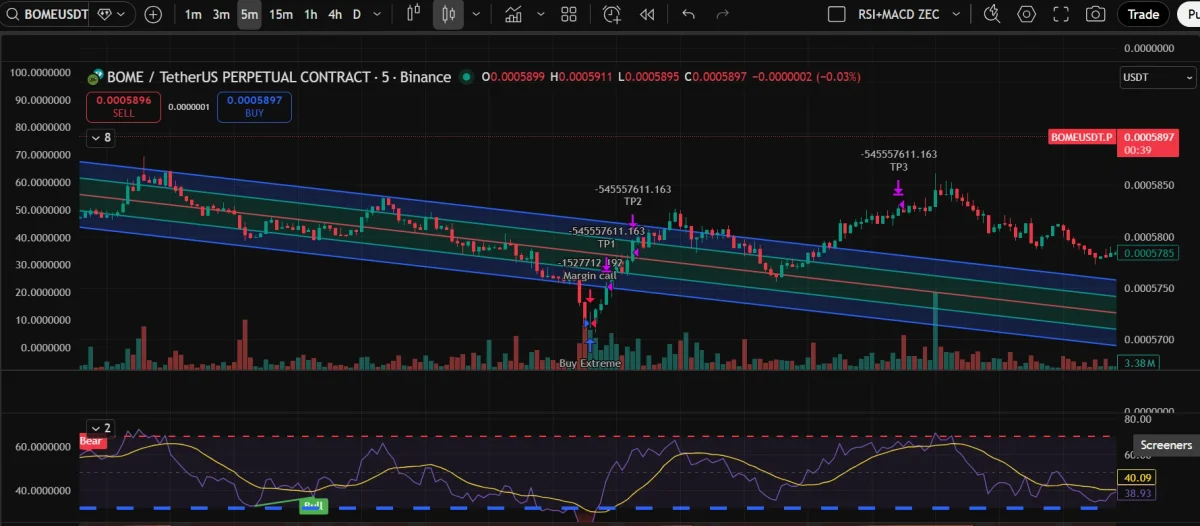Image resolution: width=1200 pixels, height=526 pixels.
Task: Click the TP2 marker on chart
Action: click(633, 201)
